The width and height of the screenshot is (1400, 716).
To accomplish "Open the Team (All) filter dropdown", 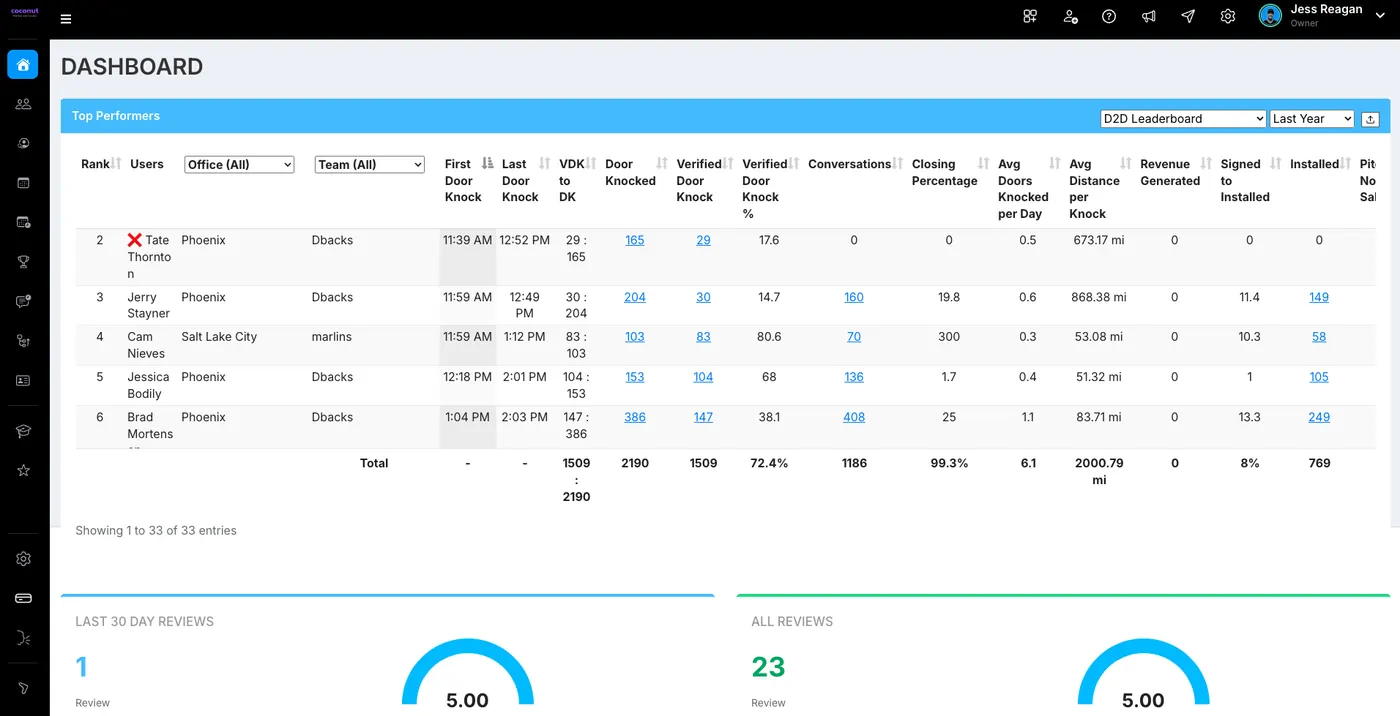I will click(x=370, y=164).
